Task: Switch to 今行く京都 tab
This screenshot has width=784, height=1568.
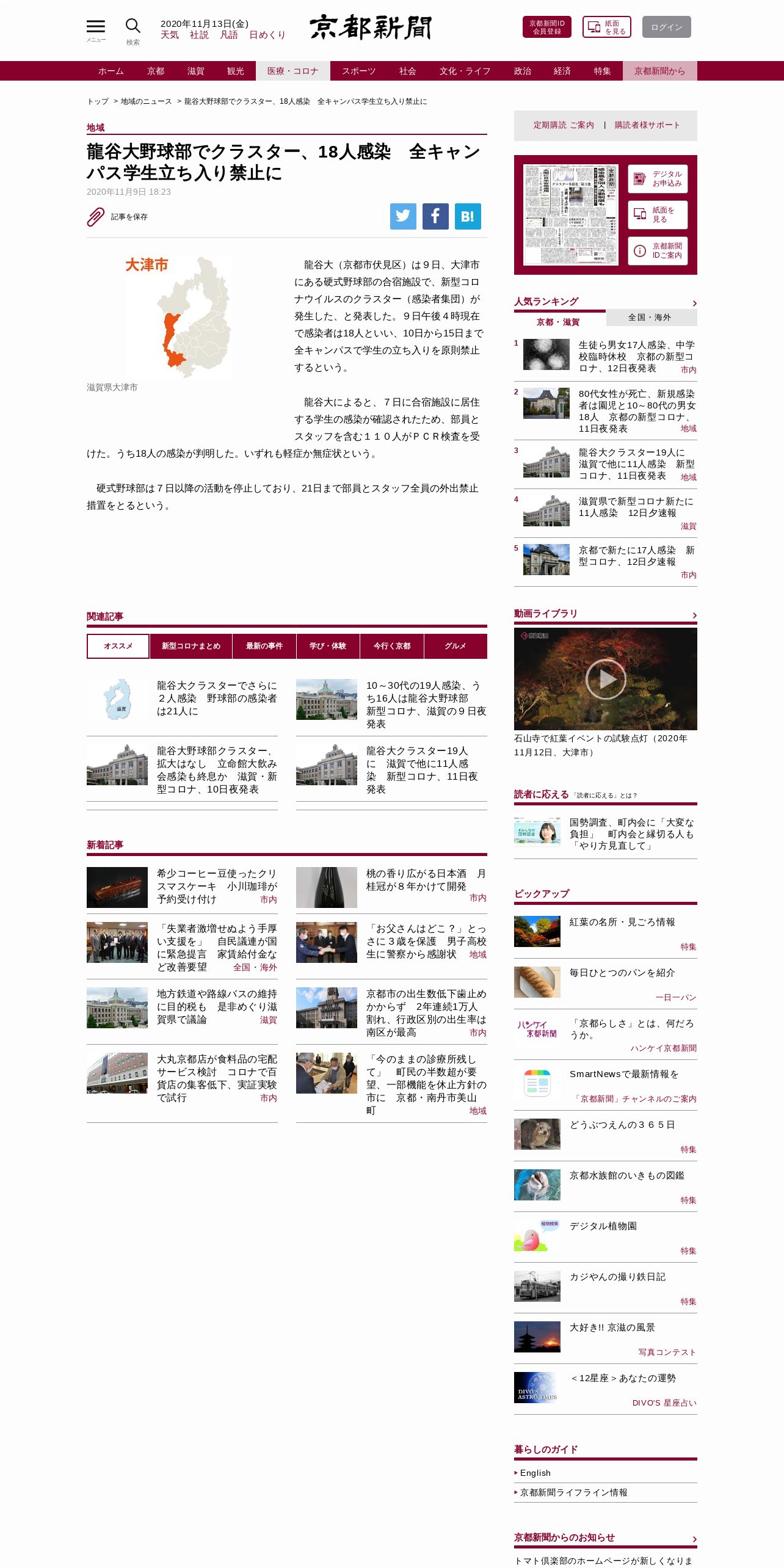Action: 392,646
